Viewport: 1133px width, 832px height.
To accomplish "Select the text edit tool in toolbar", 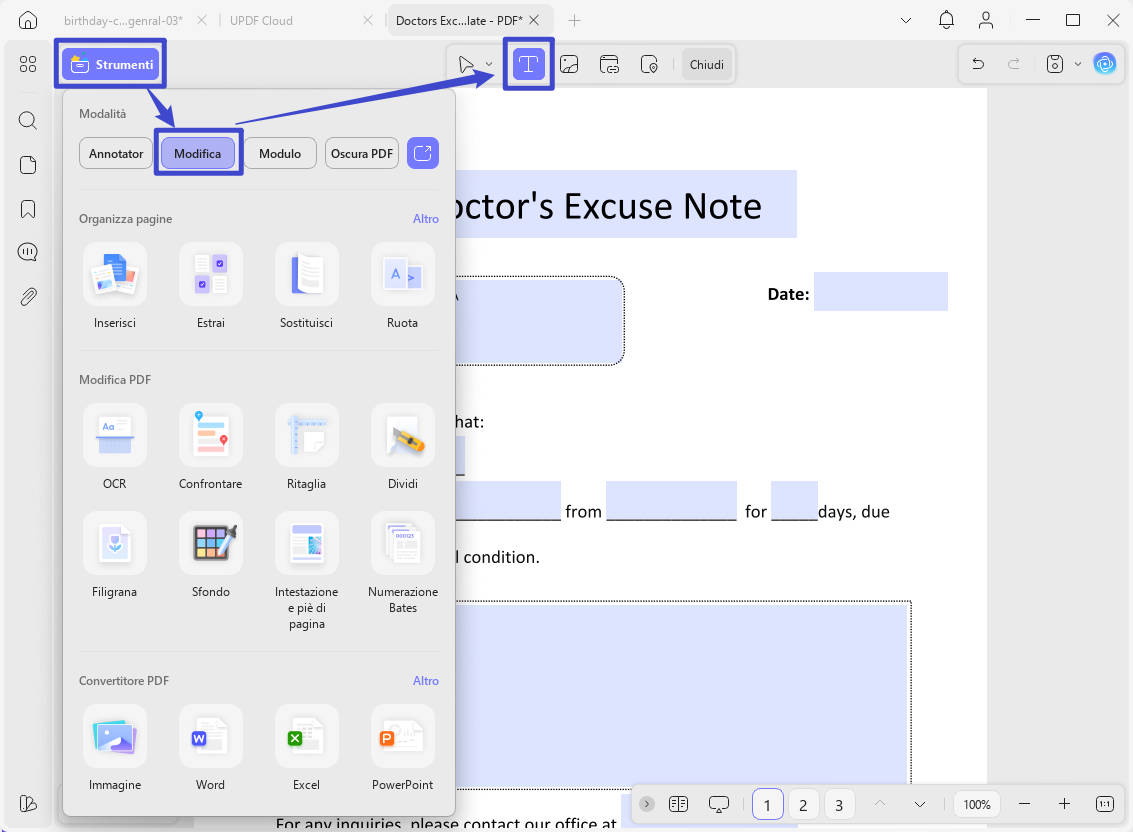I will (528, 64).
